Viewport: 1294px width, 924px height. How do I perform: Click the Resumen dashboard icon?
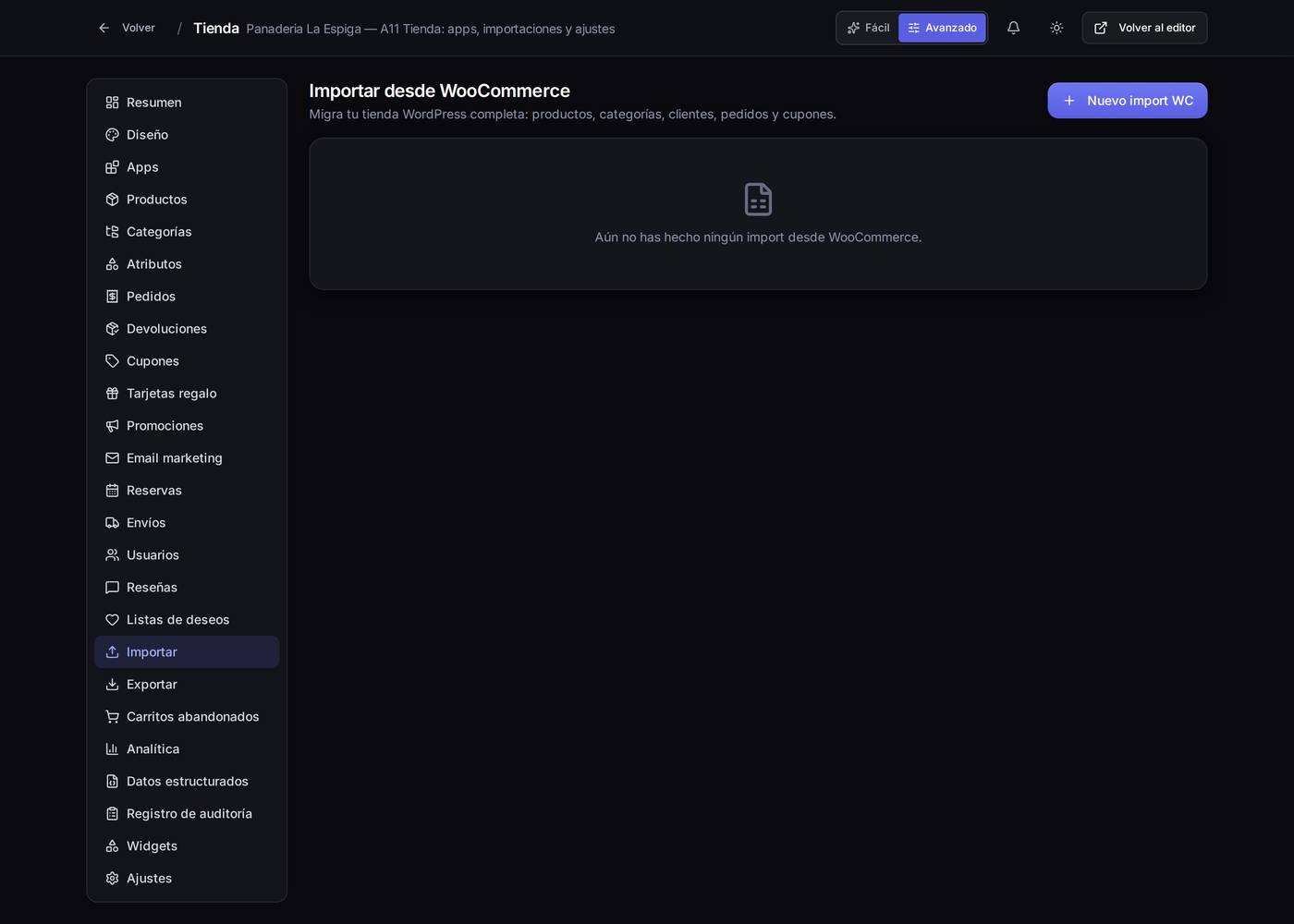112,103
